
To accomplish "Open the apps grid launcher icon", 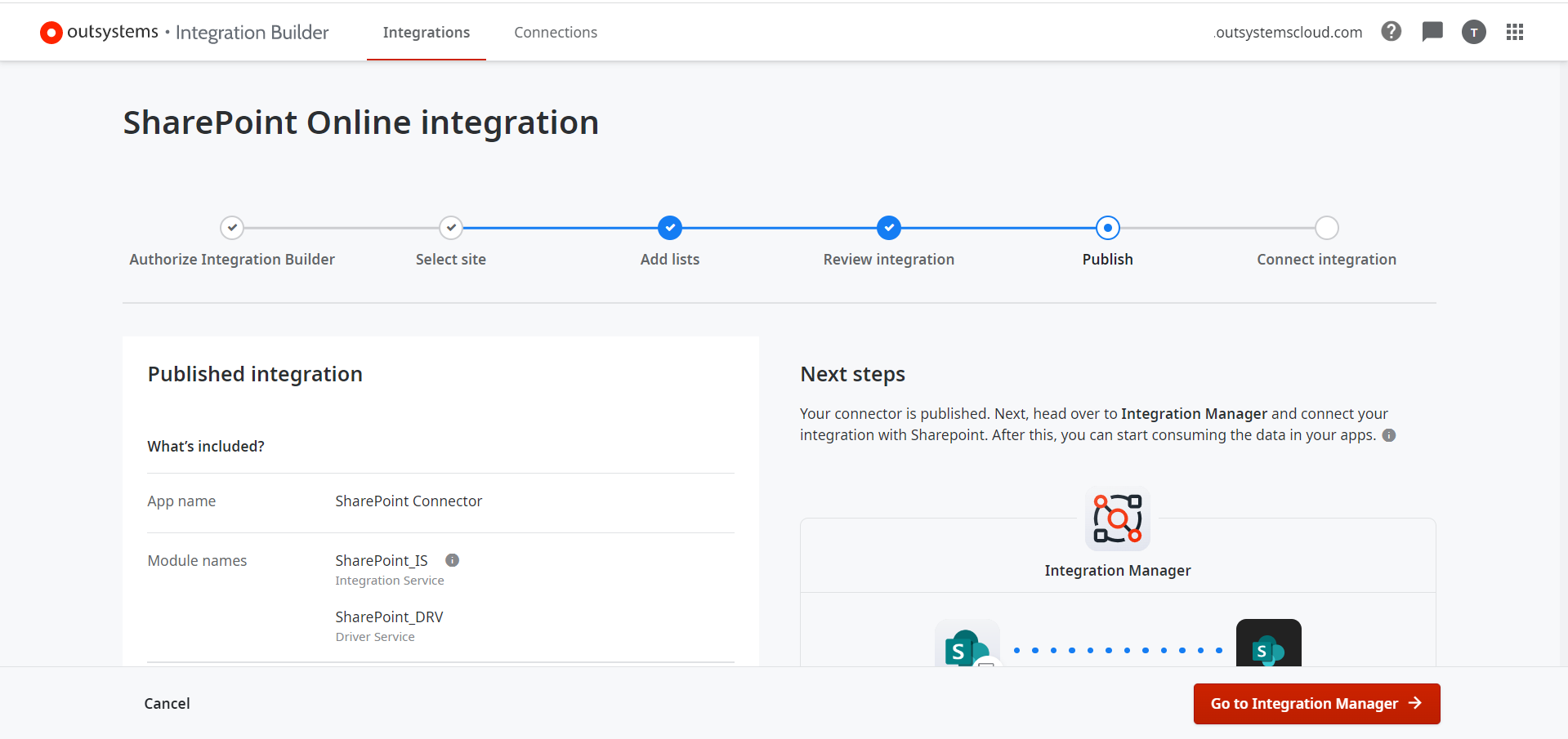I will 1514,32.
